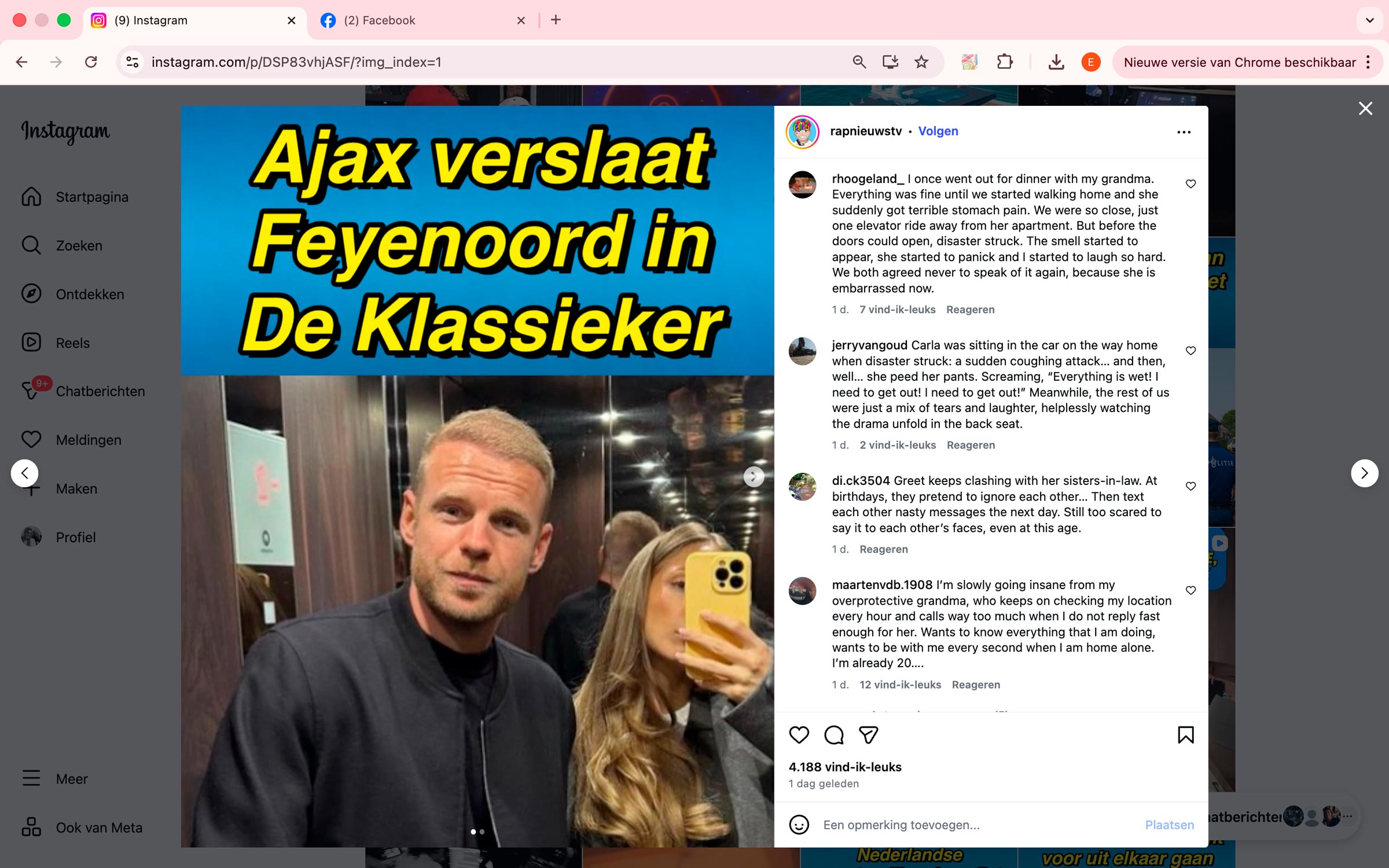1389x868 pixels.
Task: Save post with the bookmark icon
Action: click(1185, 735)
